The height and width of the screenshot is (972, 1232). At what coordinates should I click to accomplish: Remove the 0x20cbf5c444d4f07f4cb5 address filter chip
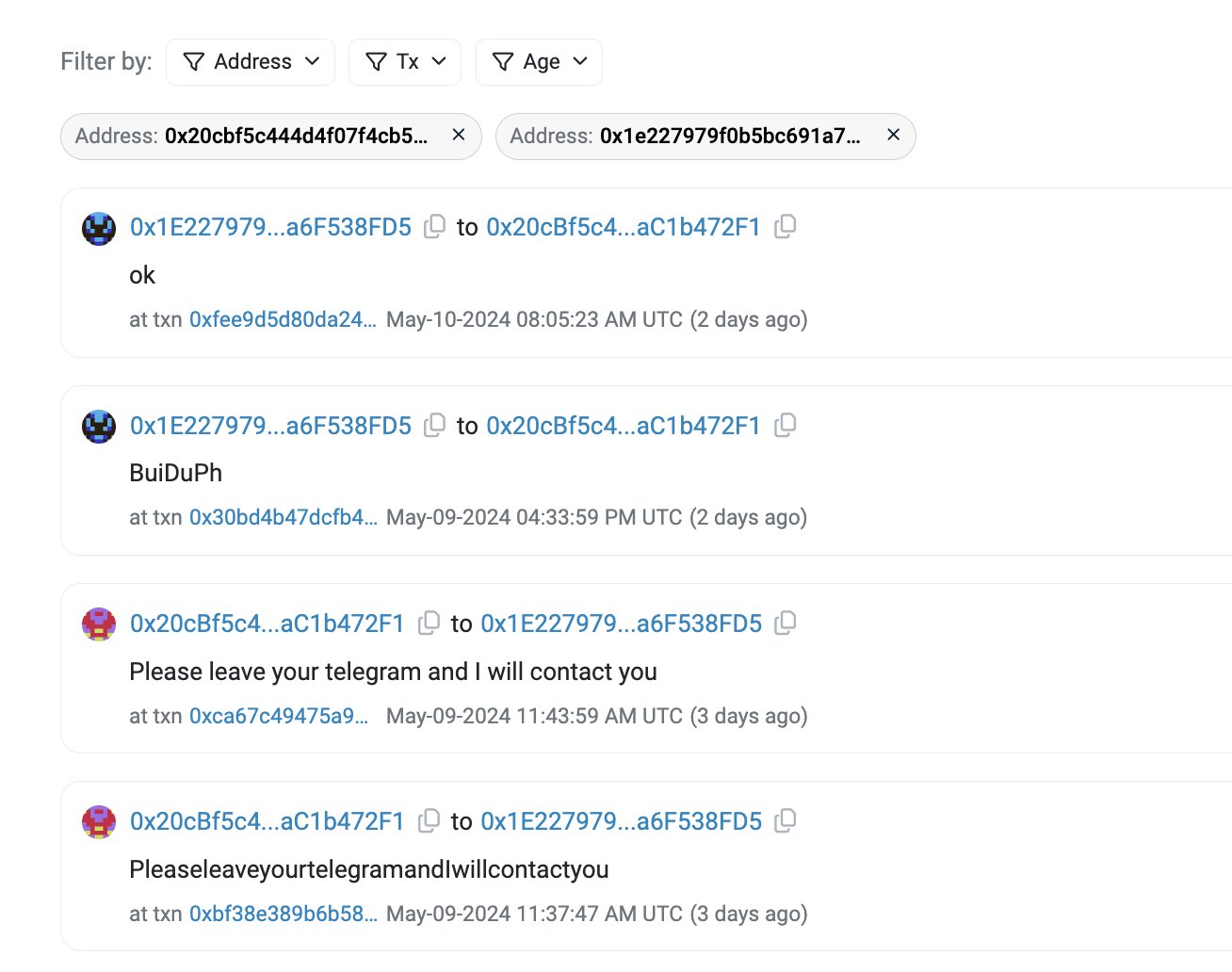pyautogui.click(x=459, y=135)
